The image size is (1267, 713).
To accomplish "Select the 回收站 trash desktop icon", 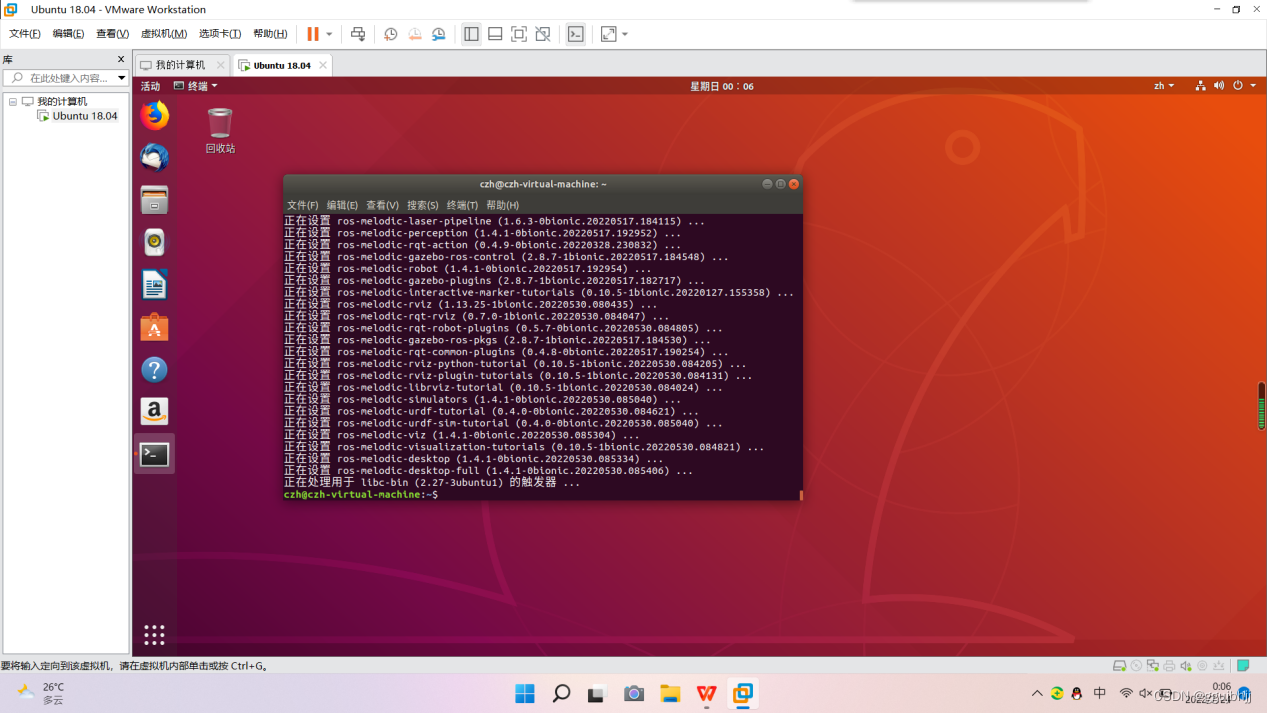I will pyautogui.click(x=220, y=131).
